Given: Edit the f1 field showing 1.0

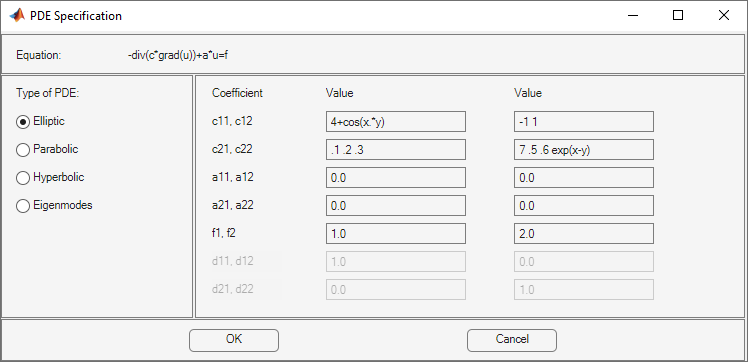Looking at the screenshot, I should coord(396,234).
